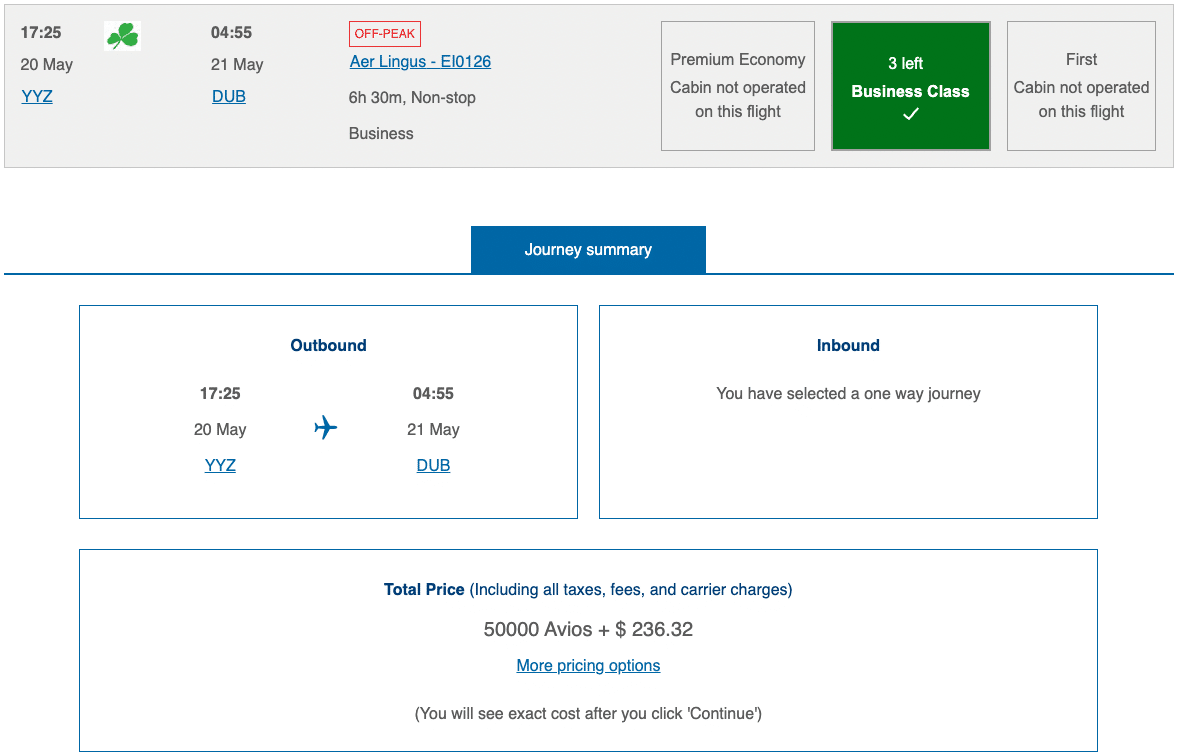Click the DUB link in Outbound summary
This screenshot has height=756, width=1180.
click(433, 466)
